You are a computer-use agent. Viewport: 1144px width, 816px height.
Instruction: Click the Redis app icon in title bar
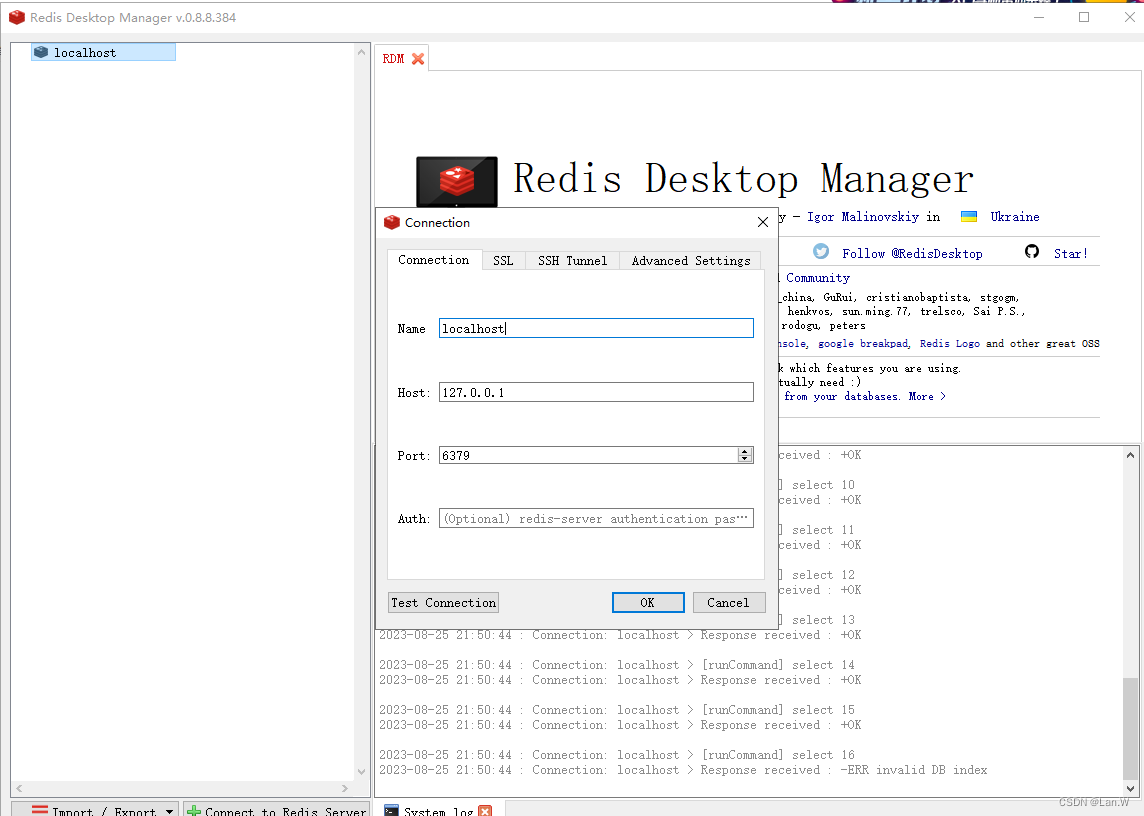point(17,18)
